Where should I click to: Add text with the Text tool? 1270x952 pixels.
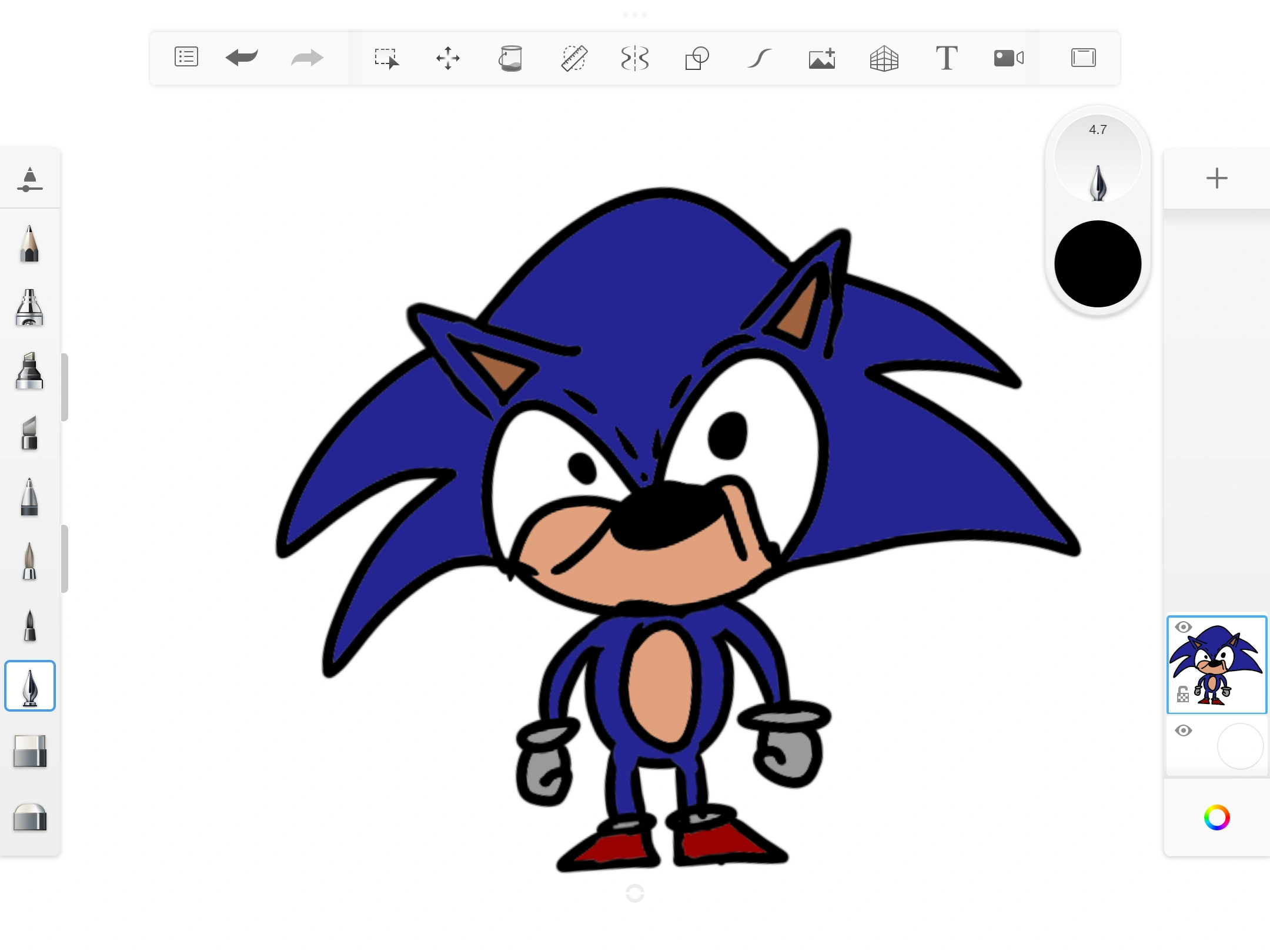click(x=946, y=58)
